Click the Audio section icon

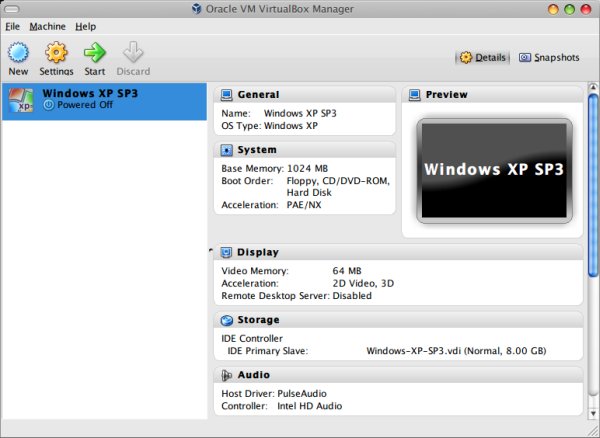pyautogui.click(x=226, y=376)
